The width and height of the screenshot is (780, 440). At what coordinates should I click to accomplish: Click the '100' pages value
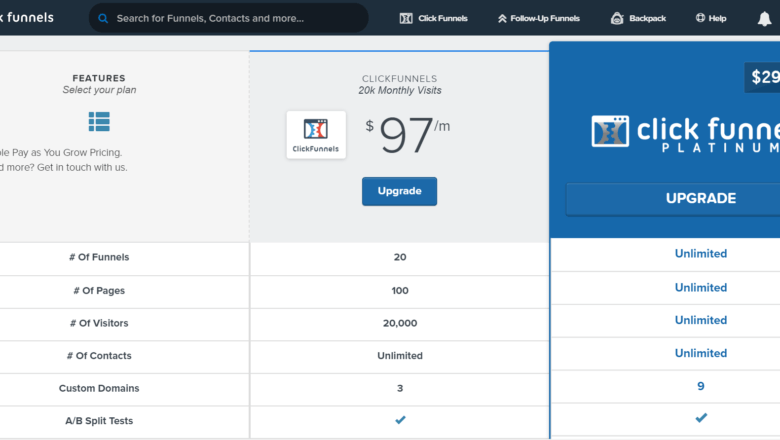coord(400,290)
